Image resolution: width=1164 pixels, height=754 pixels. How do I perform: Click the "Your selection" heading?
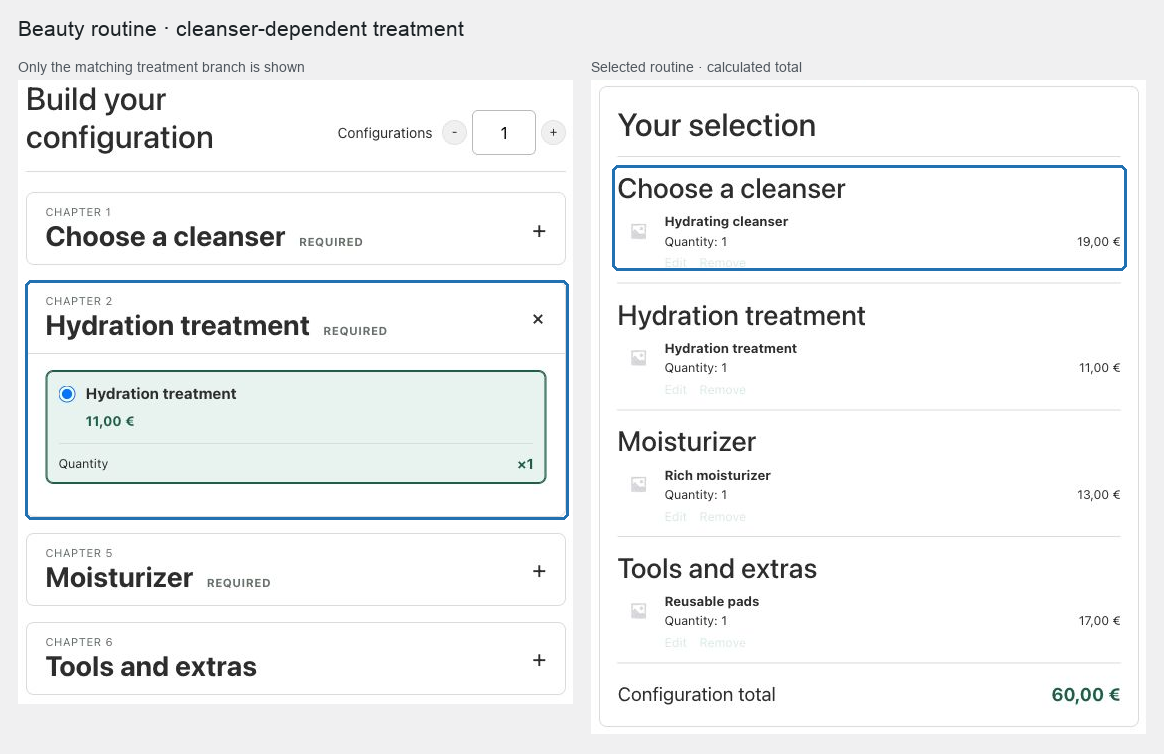716,125
